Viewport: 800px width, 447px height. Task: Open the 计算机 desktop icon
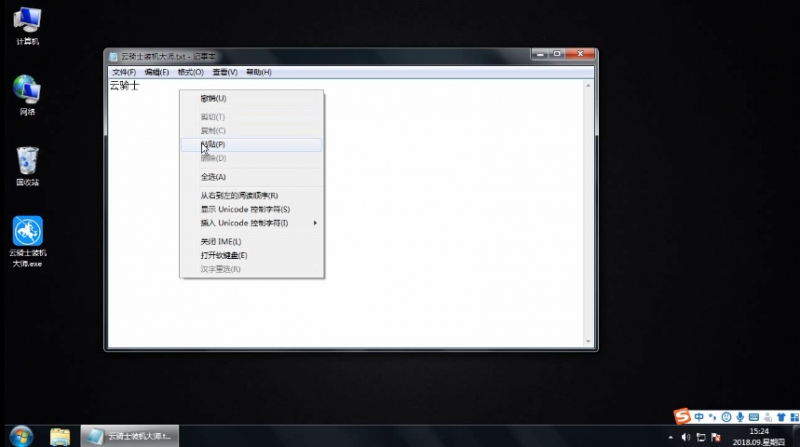pos(27,26)
